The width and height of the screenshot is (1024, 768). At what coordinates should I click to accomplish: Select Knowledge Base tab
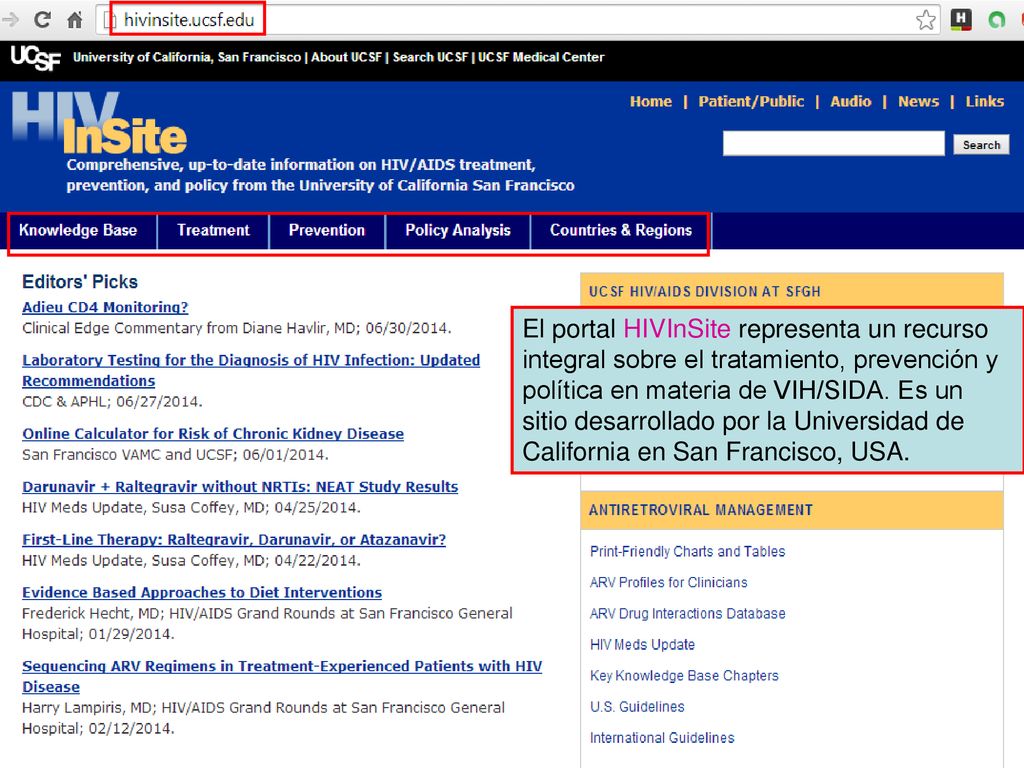click(x=78, y=231)
